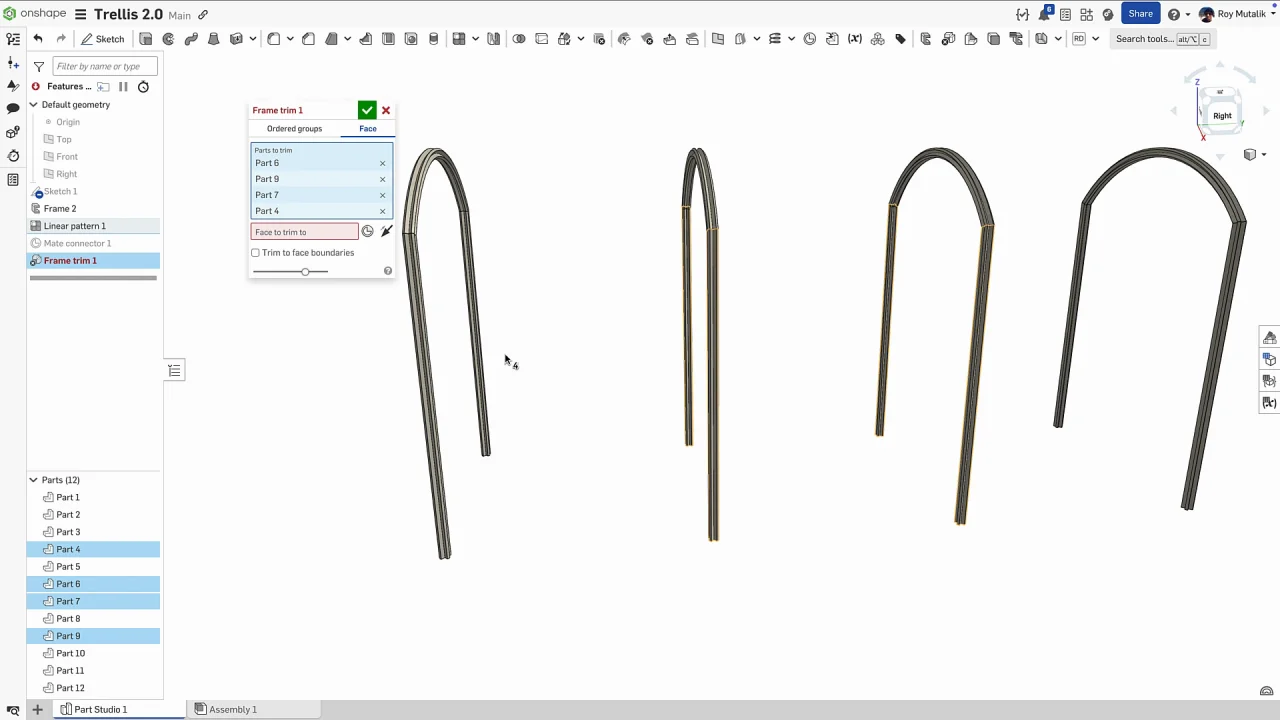Remove Part 6 from Parts to trim
Image resolution: width=1280 pixels, height=720 pixels.
coord(382,163)
